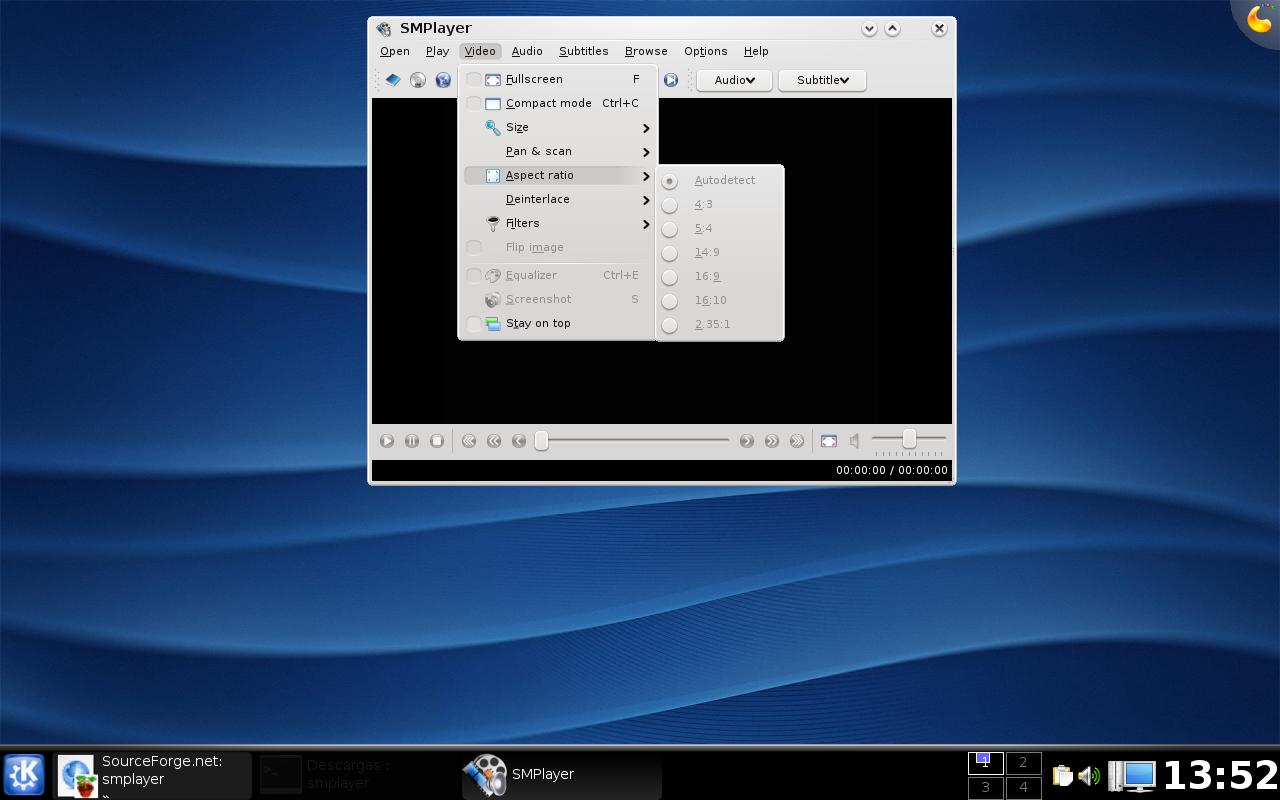This screenshot has height=800, width=1280.
Task: Expand the Filters submenu arrow
Action: pos(646,224)
